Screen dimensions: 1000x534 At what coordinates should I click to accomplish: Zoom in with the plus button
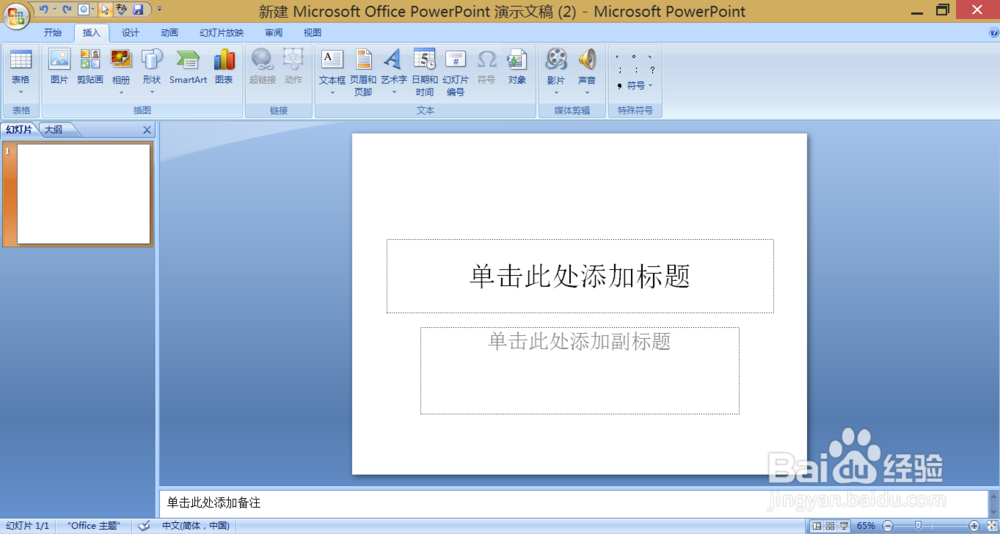pos(974,526)
